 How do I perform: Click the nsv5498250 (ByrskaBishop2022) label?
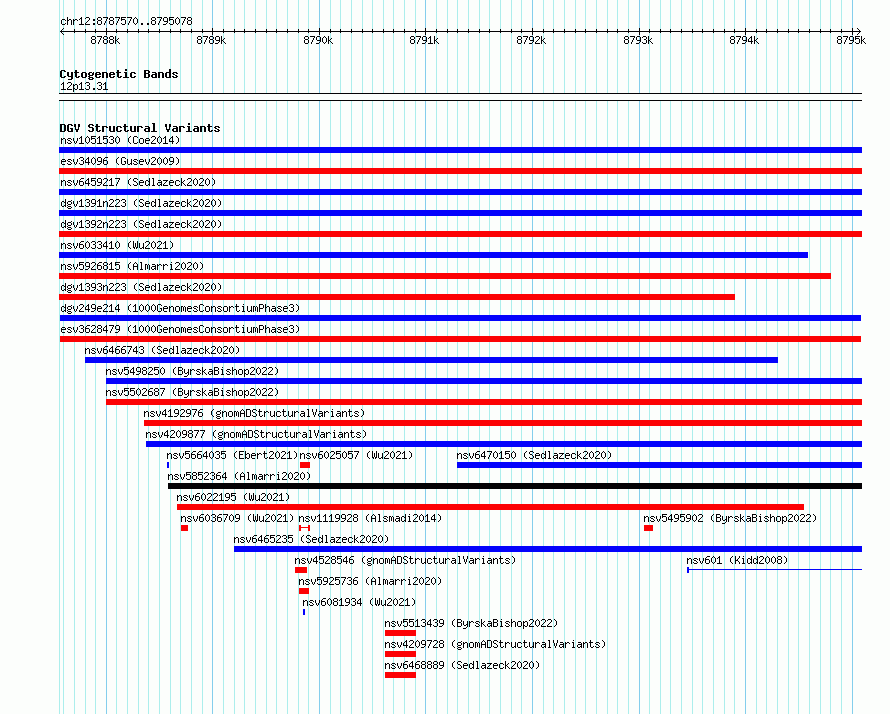click(x=192, y=371)
